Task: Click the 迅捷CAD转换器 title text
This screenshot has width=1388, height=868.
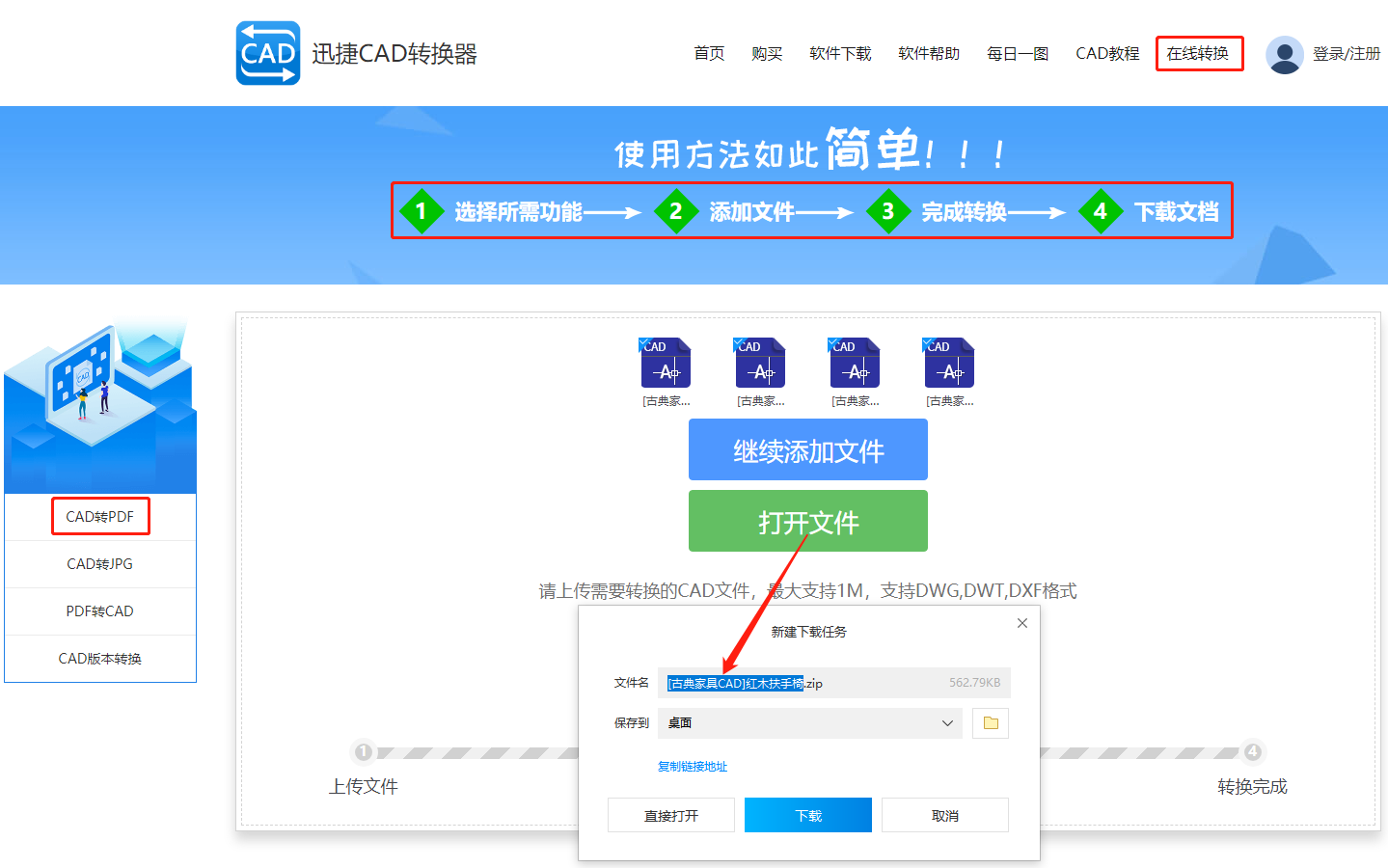Action: [395, 54]
